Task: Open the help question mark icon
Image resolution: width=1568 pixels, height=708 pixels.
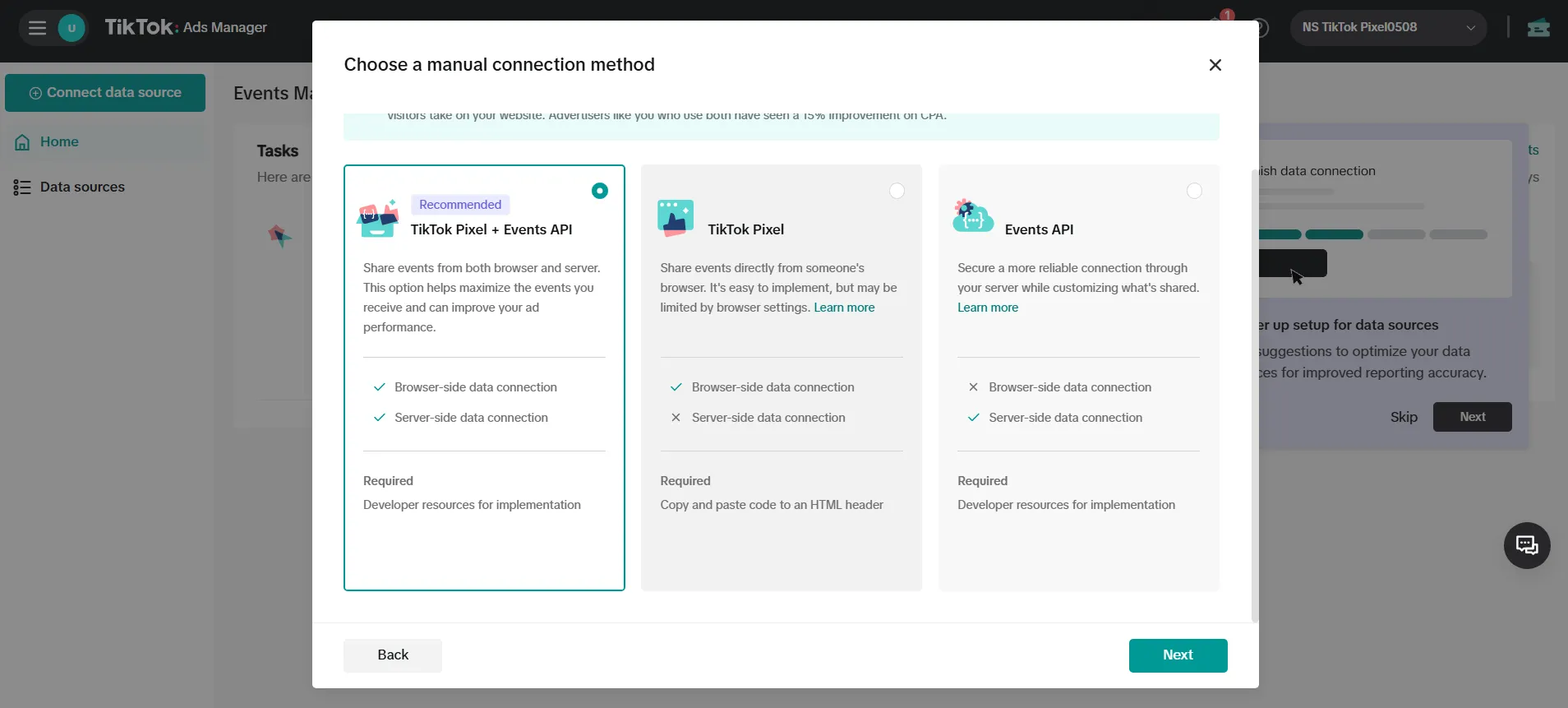Action: 1259,28
